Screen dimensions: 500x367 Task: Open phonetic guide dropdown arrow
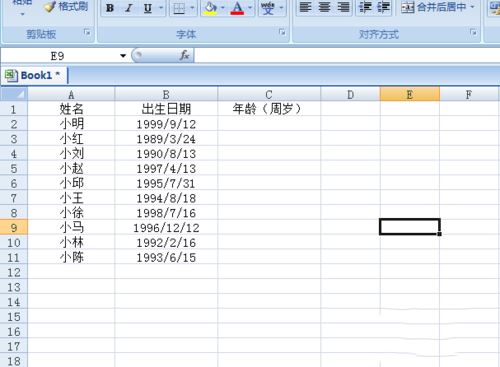(x=281, y=8)
